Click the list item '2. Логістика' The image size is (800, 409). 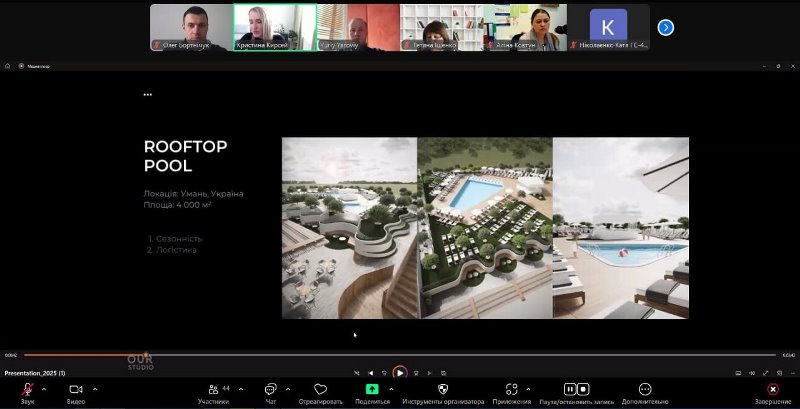click(x=172, y=250)
